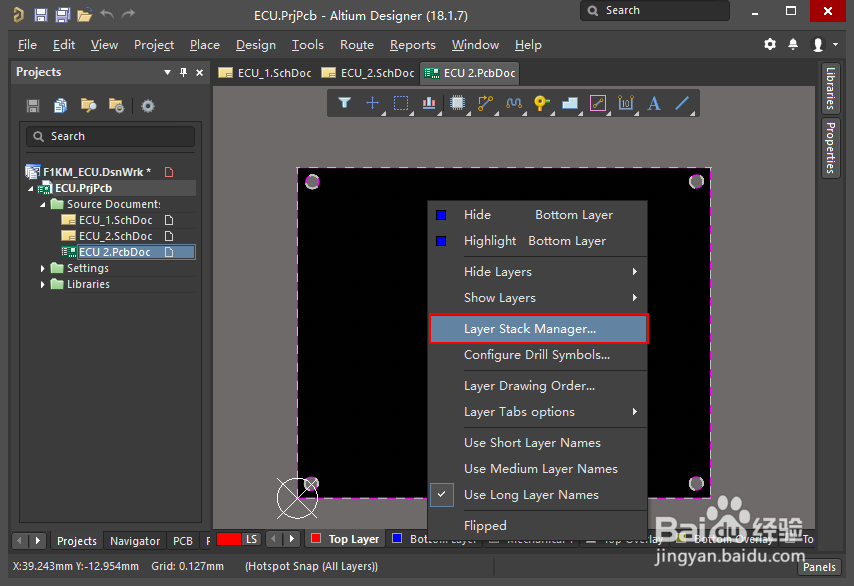Toggle the Flipped option
The height and width of the screenshot is (586, 854).
click(x=485, y=526)
